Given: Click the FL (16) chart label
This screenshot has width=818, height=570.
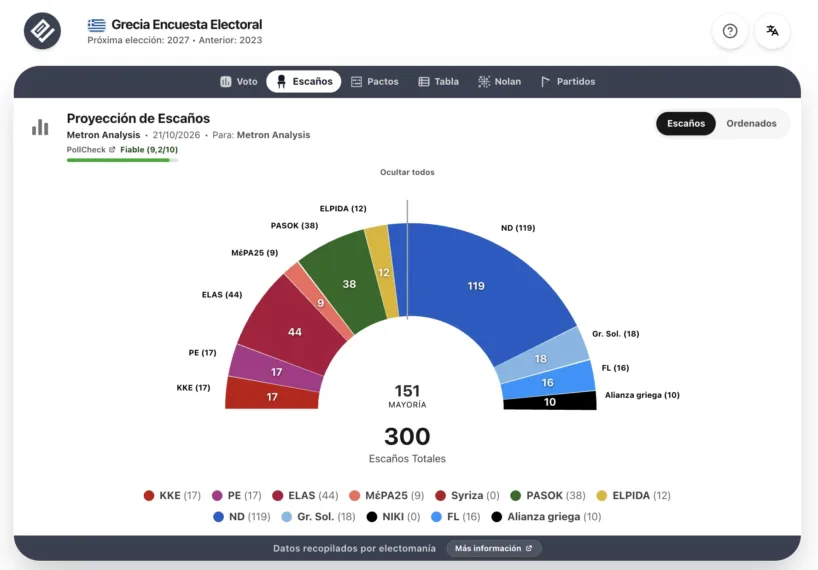Looking at the screenshot, I should 615,368.
